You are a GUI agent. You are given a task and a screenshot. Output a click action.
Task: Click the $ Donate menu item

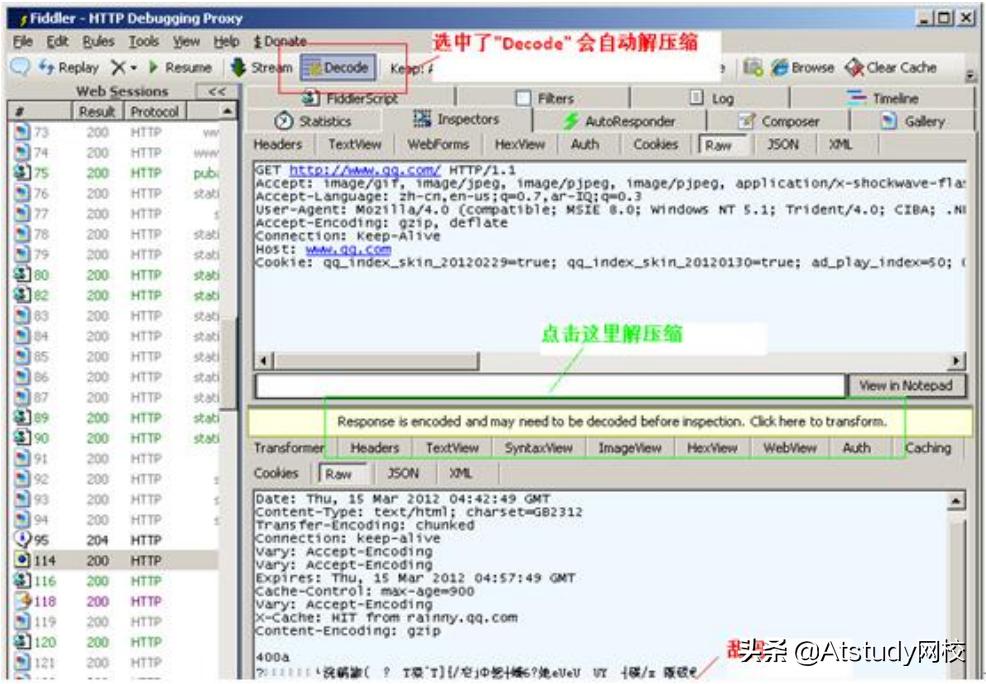point(280,41)
